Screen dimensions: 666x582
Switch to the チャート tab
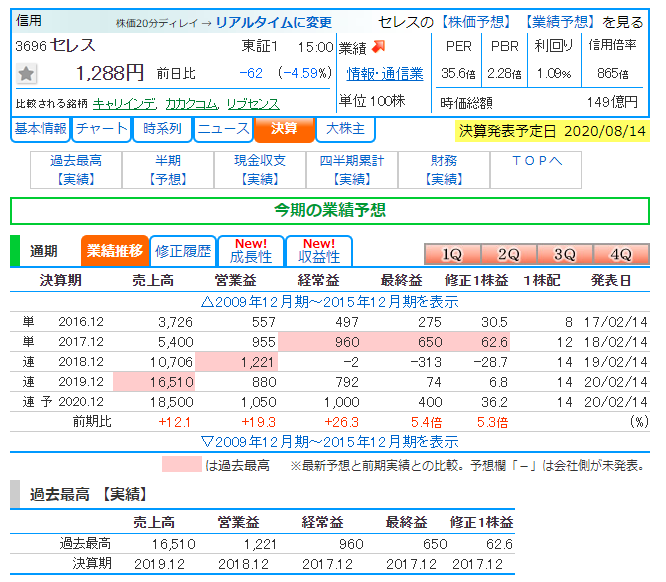click(x=102, y=129)
